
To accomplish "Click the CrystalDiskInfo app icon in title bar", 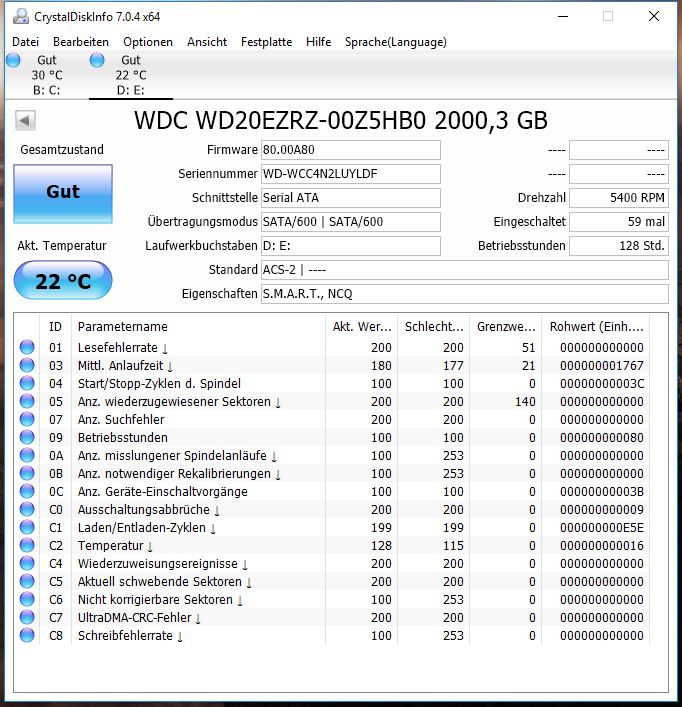I will (x=21, y=17).
